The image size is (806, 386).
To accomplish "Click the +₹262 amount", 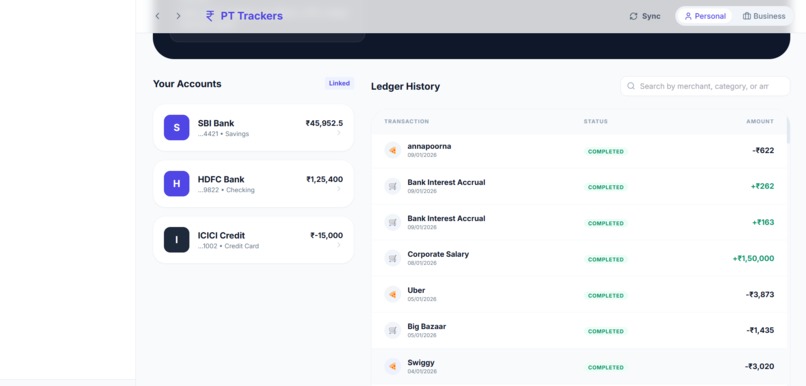I will pos(762,186).
